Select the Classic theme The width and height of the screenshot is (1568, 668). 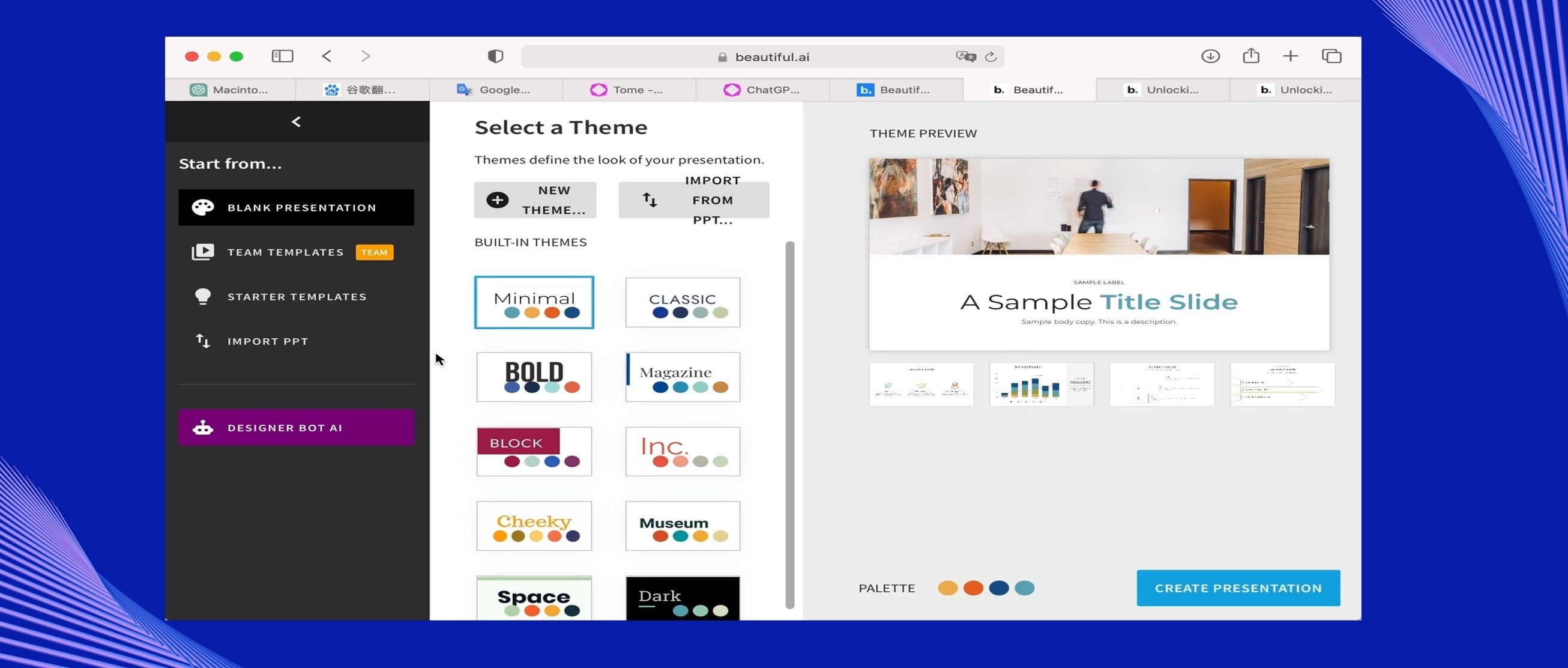683,303
